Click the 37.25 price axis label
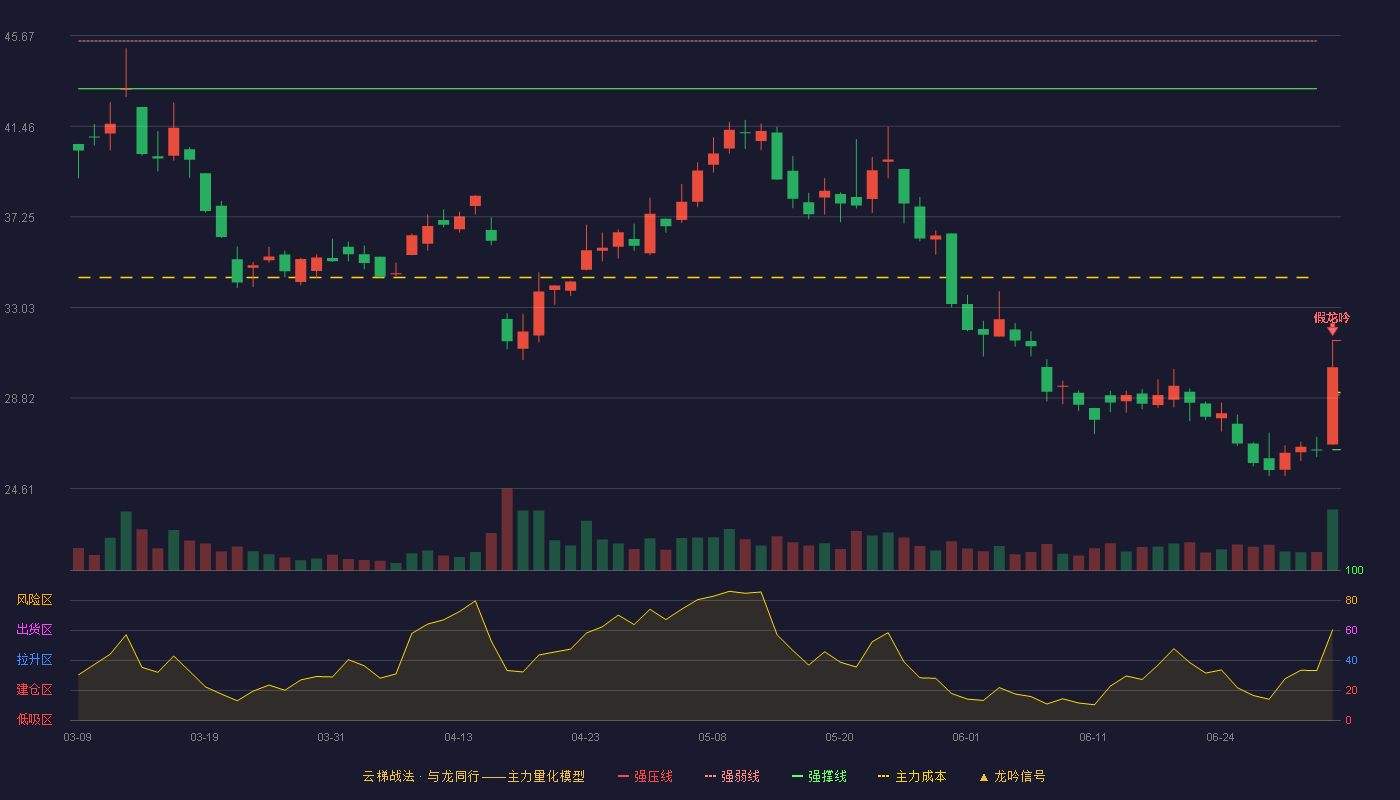Screen dimensions: 1400x800 point(20,217)
